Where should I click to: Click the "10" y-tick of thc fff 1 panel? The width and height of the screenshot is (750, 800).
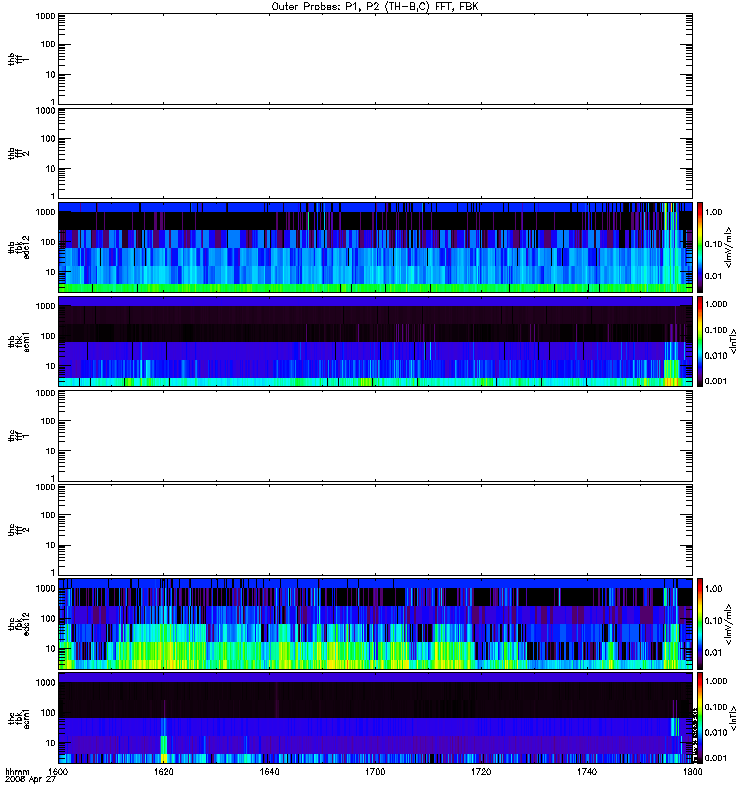coord(51,452)
